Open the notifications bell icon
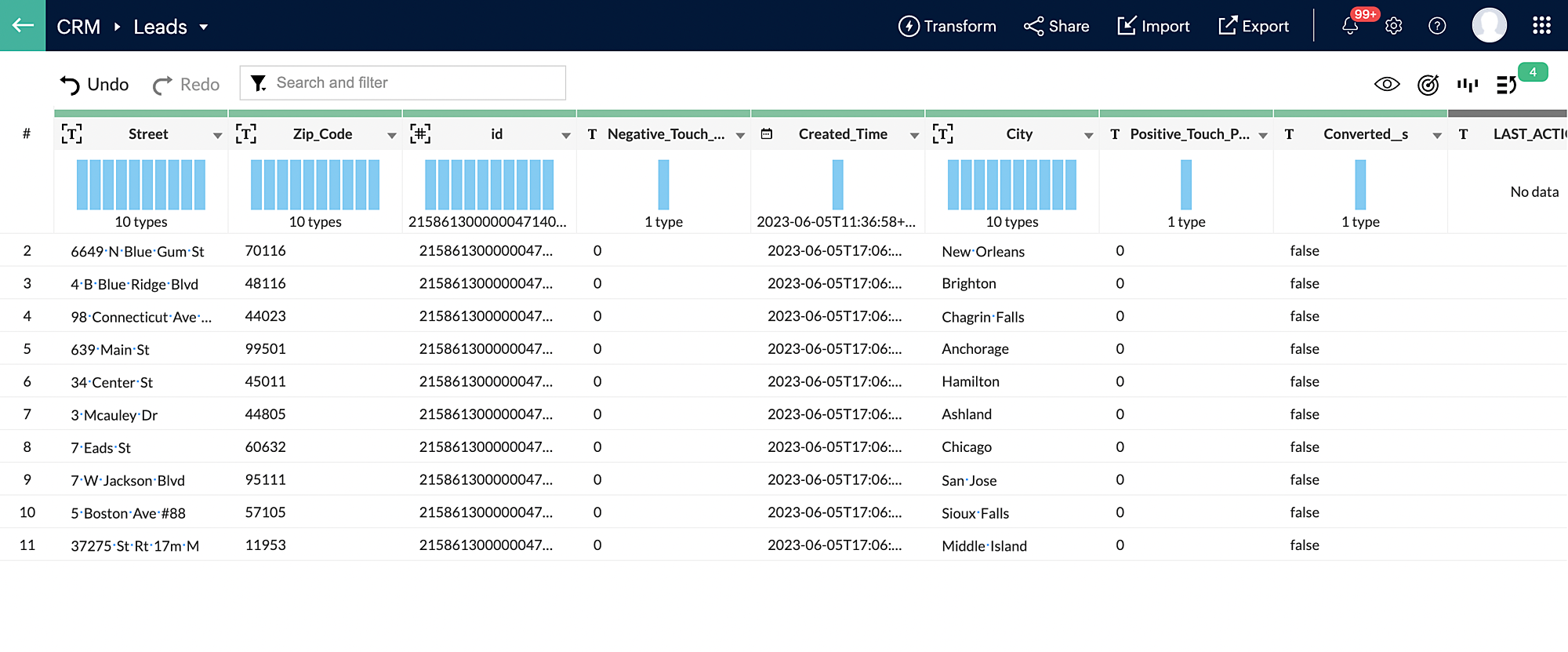 click(1349, 27)
